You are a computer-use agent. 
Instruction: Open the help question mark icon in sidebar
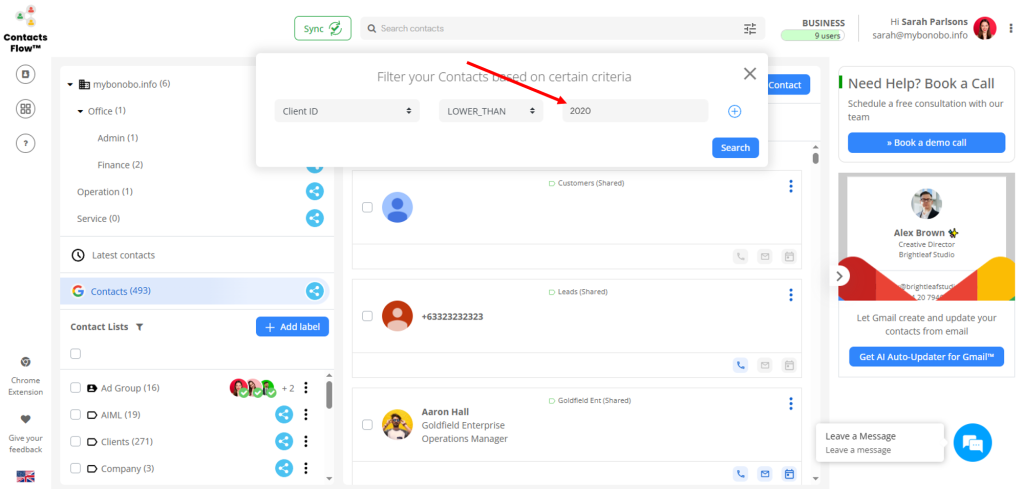click(26, 143)
